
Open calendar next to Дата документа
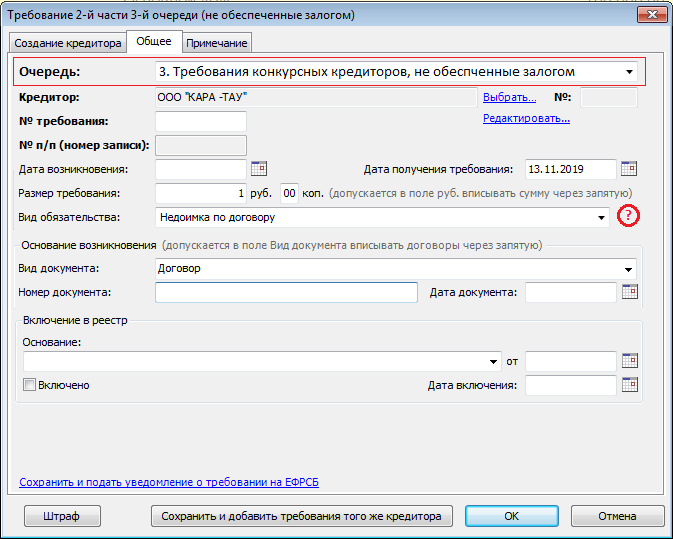(x=629, y=292)
